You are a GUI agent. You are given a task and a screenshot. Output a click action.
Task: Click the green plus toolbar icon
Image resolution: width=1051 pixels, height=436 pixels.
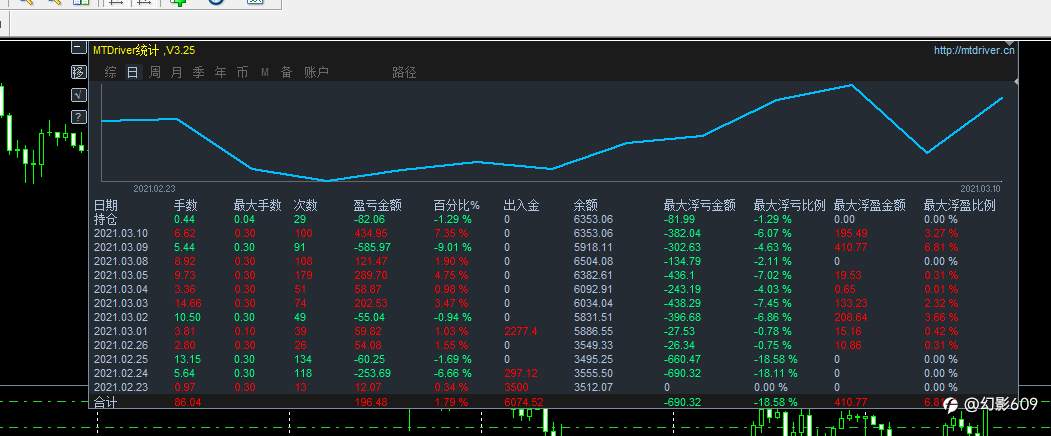click(x=178, y=3)
